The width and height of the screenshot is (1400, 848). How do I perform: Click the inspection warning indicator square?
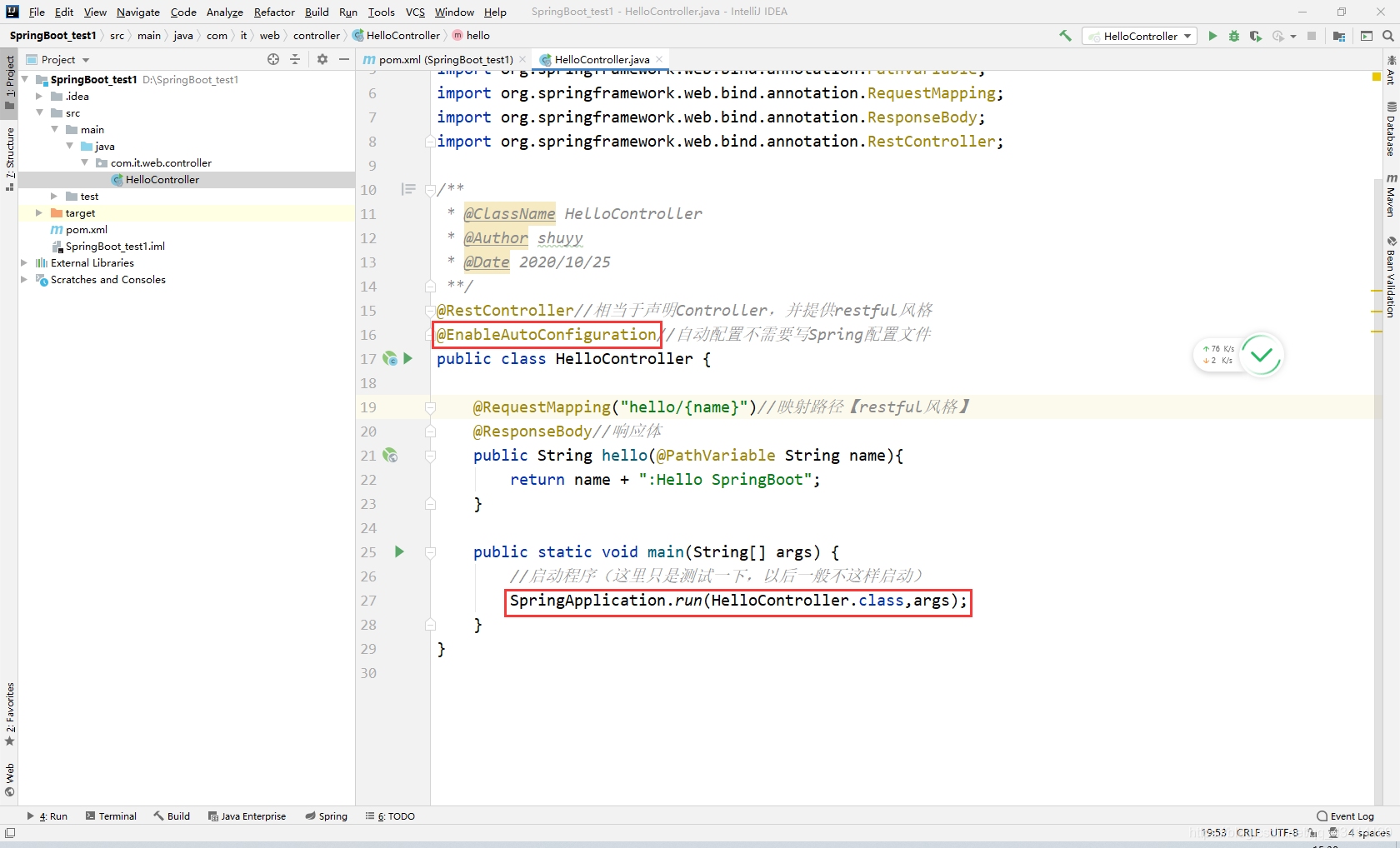pos(1377,77)
